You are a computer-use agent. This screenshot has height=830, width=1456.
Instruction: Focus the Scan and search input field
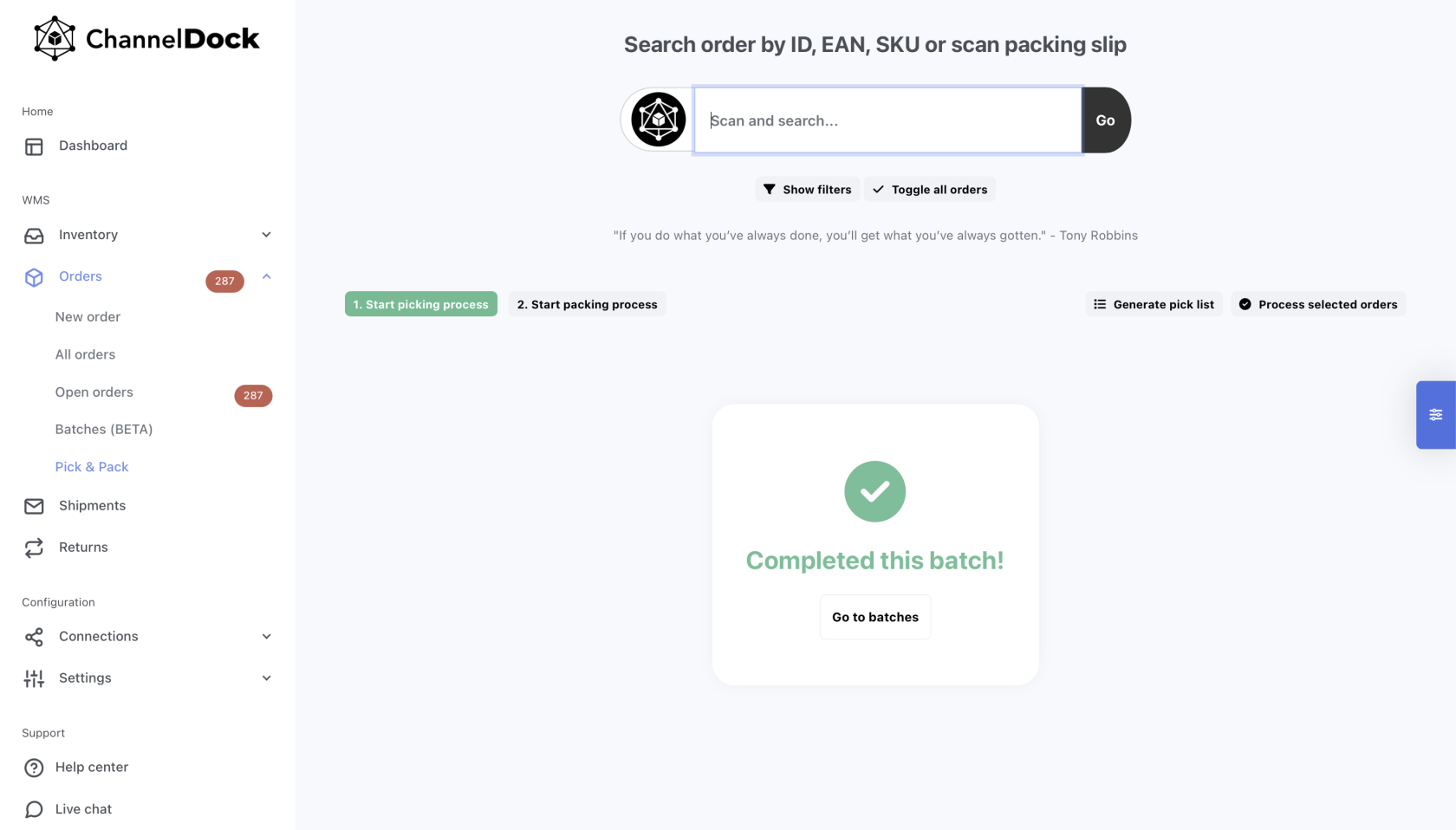[887, 120]
